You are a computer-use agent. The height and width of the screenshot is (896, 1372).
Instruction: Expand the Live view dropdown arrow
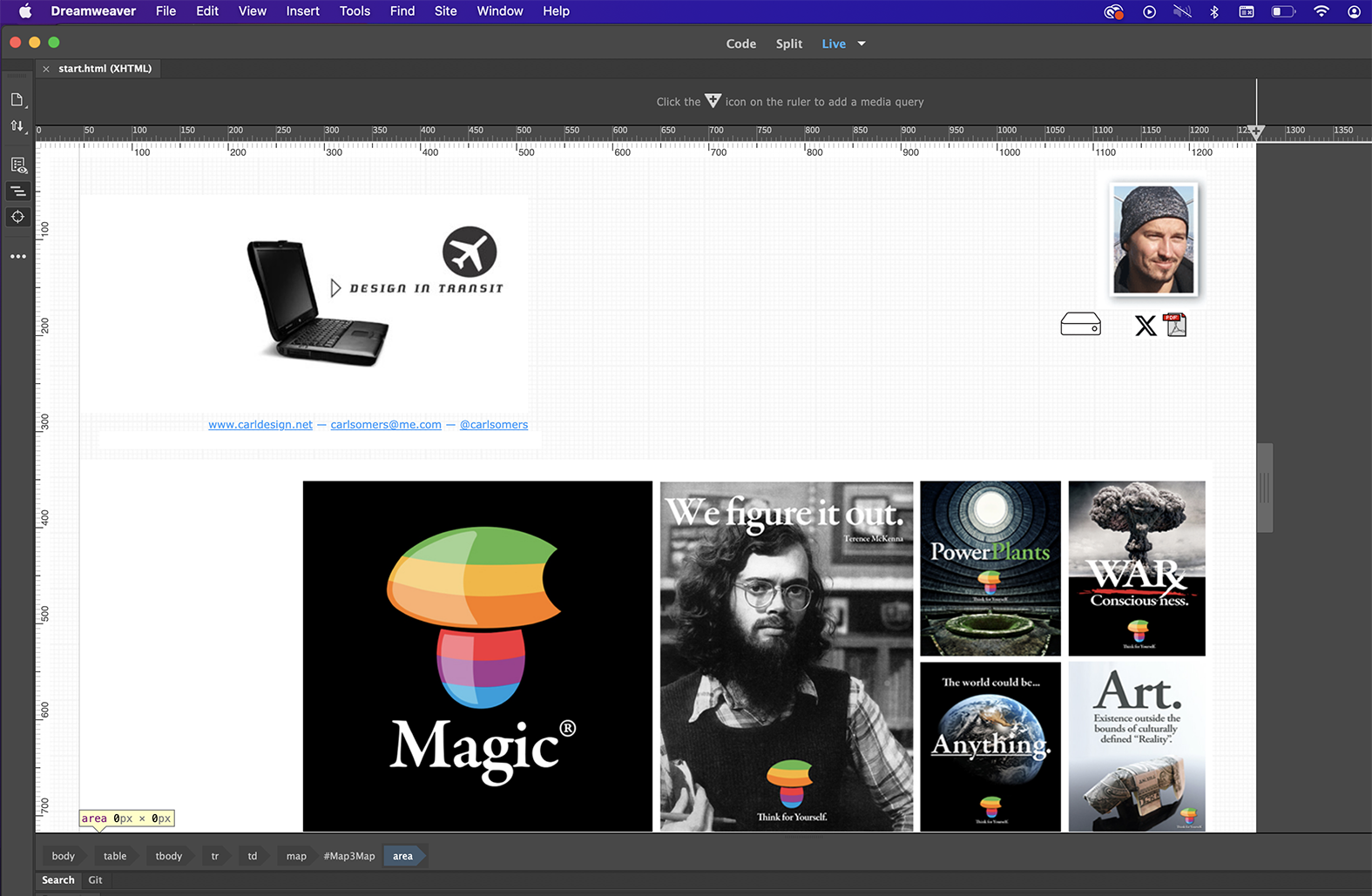click(x=862, y=44)
